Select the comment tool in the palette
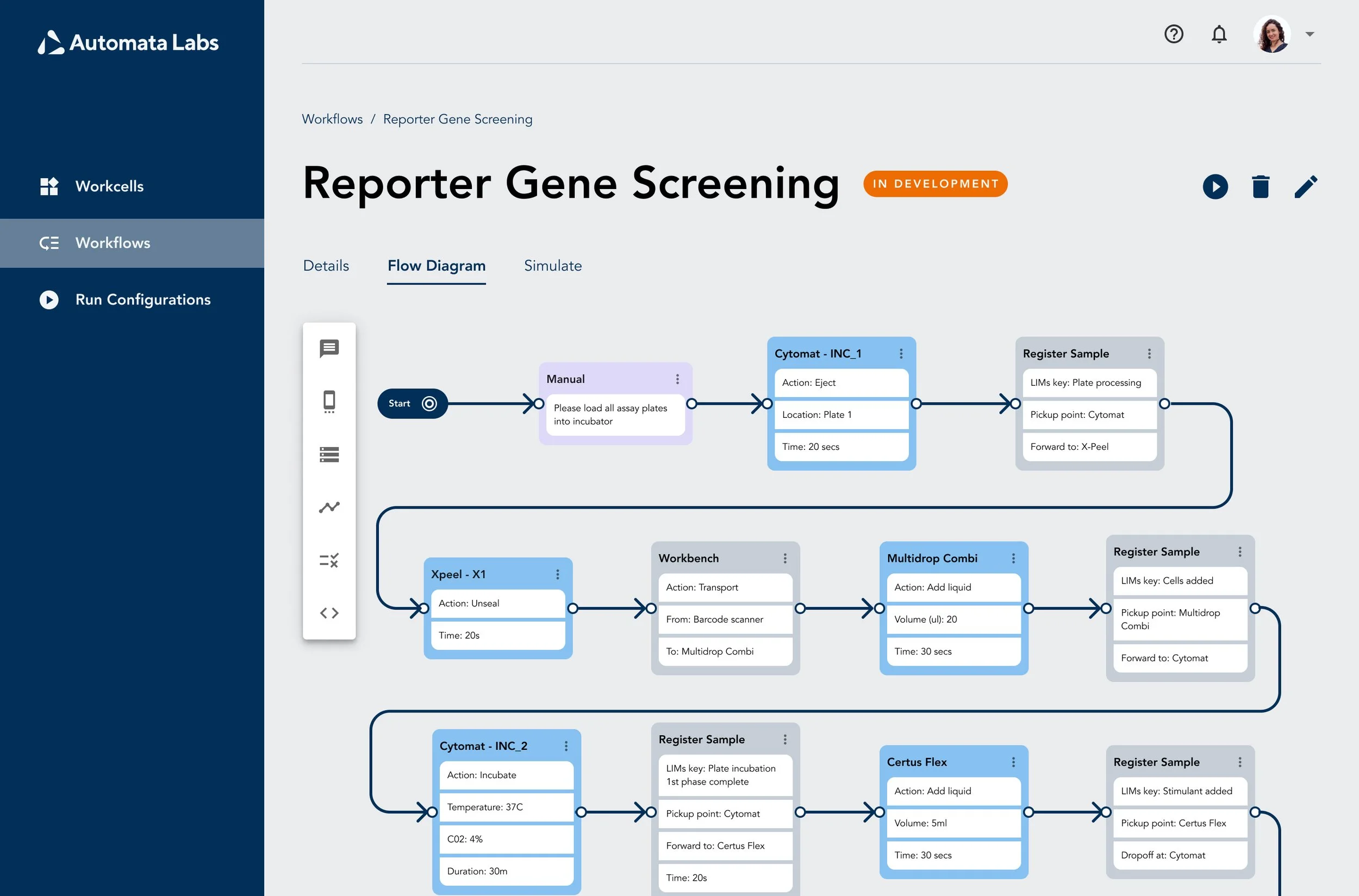Viewport: 1359px width, 896px height. click(329, 348)
